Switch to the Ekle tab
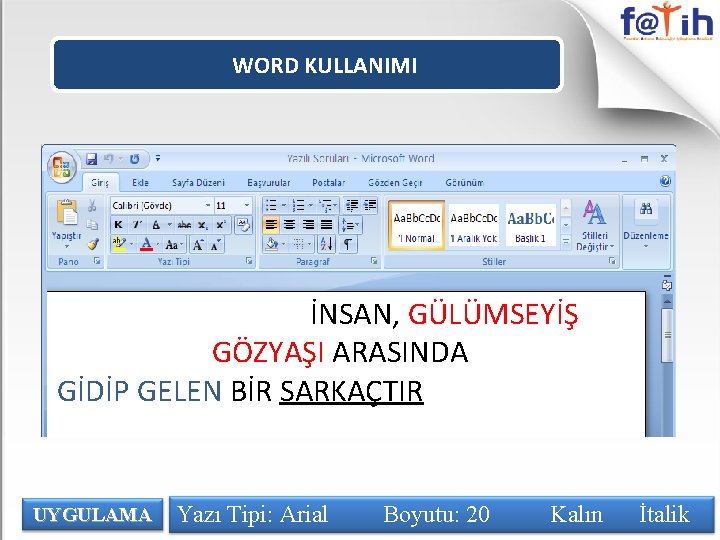Viewport: 720px width, 540px height. click(140, 183)
